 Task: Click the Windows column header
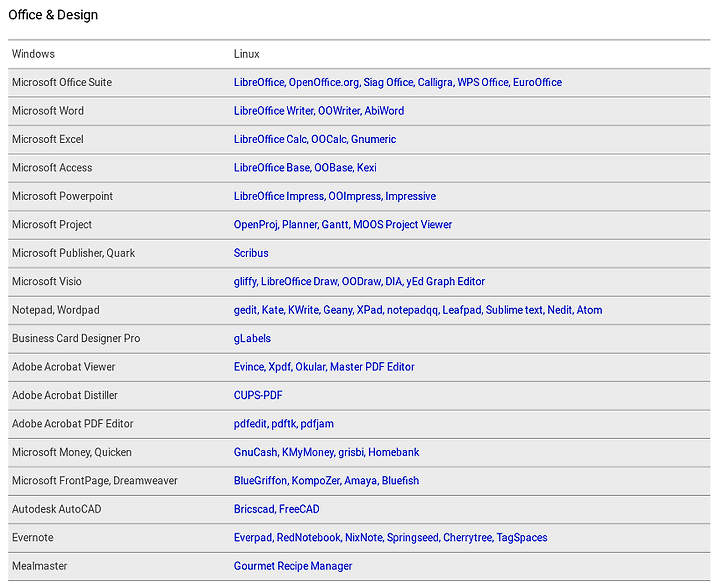[x=33, y=54]
